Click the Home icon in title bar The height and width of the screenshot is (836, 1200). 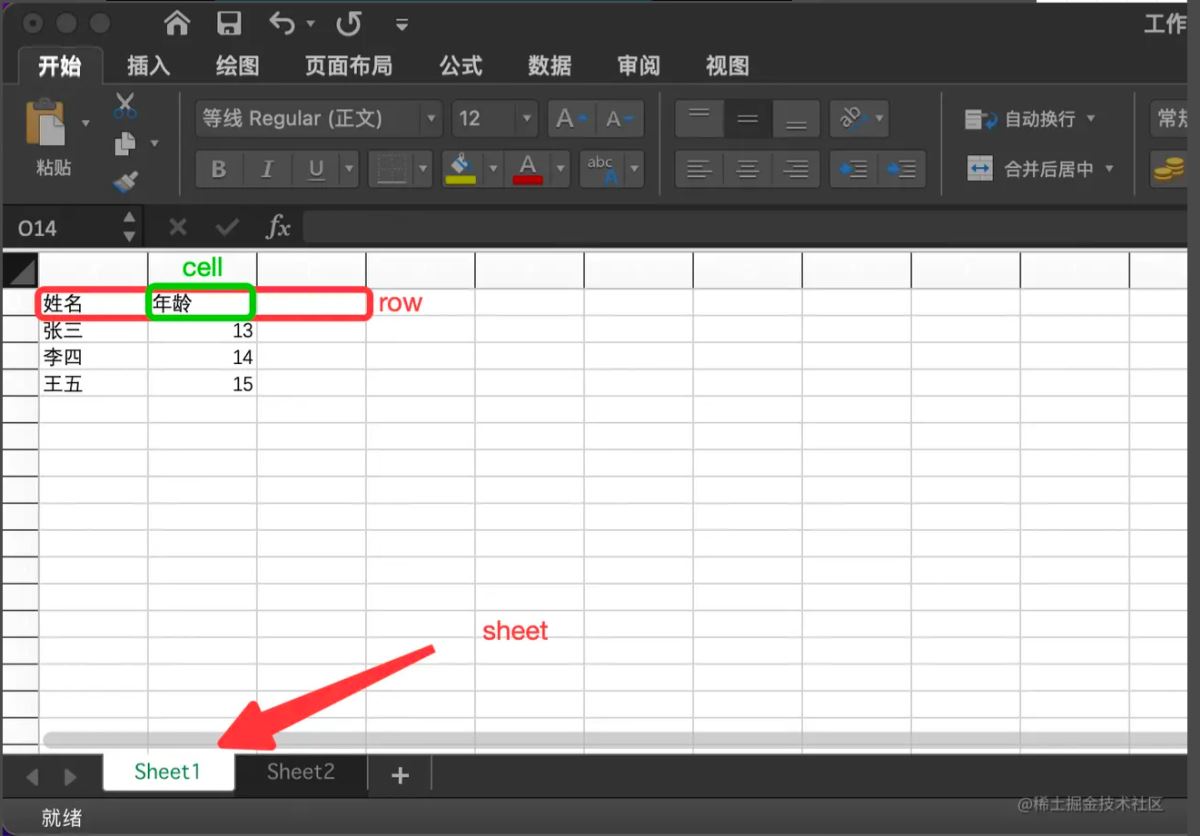click(177, 23)
